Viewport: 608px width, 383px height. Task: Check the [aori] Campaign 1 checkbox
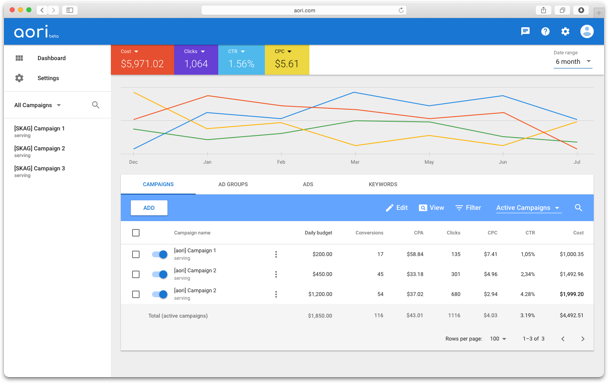tap(136, 254)
